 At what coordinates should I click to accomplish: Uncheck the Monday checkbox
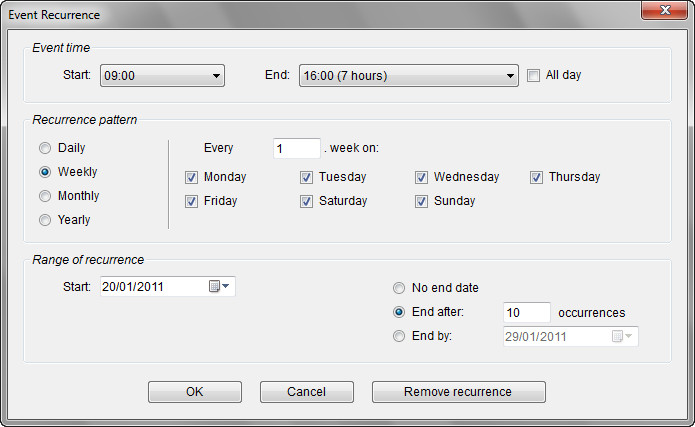pos(192,178)
